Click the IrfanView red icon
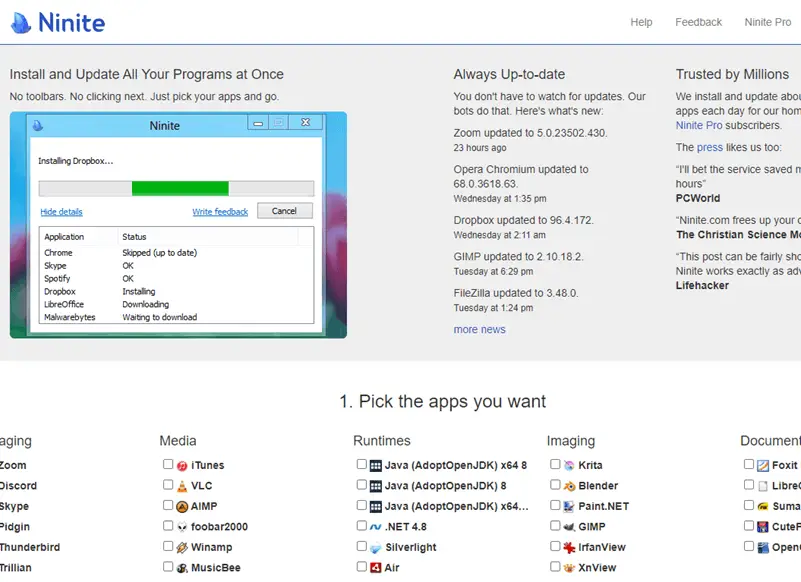Image resolution: width=801 pixels, height=582 pixels. (569, 547)
